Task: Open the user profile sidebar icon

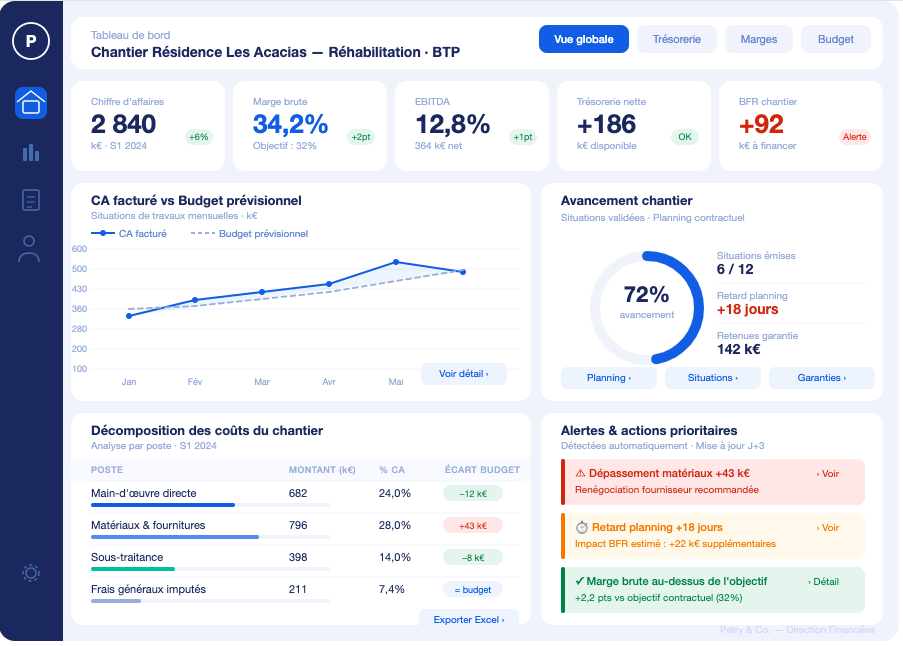Action: coord(29,249)
